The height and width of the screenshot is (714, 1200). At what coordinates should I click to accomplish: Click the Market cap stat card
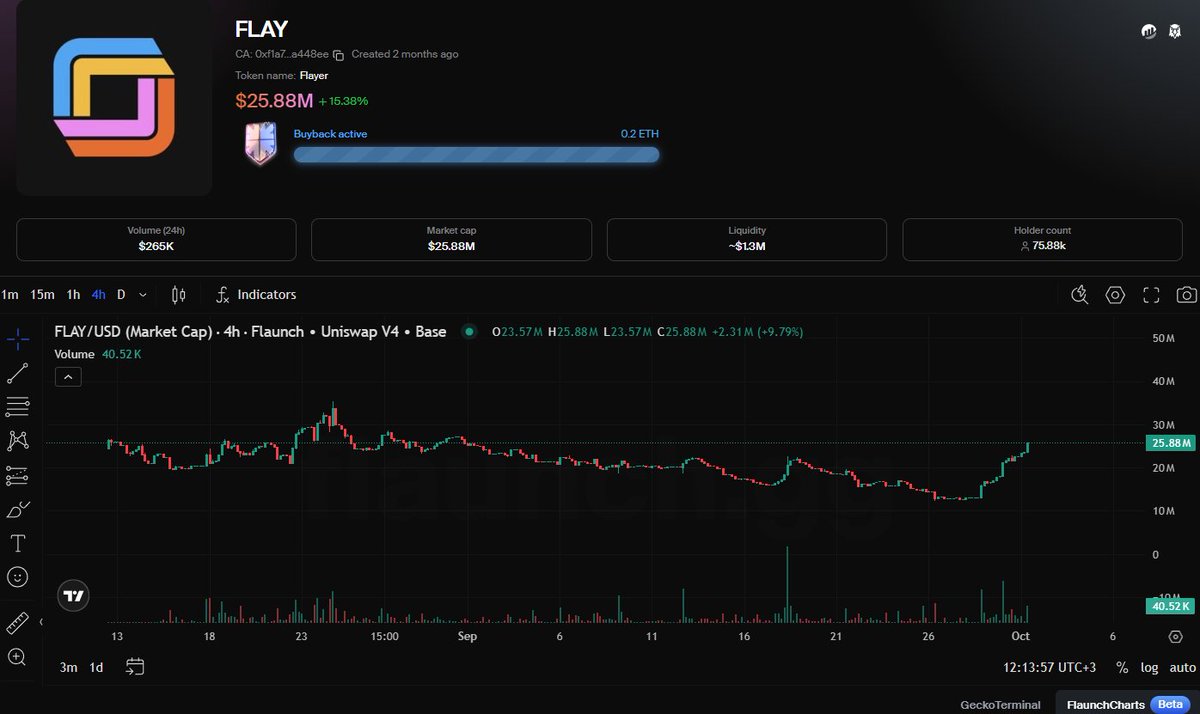(452, 239)
